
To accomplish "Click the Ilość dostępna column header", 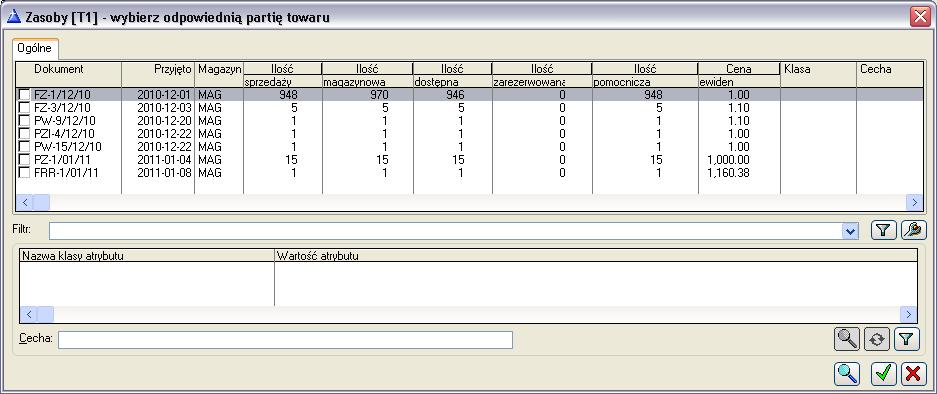I will point(452,75).
